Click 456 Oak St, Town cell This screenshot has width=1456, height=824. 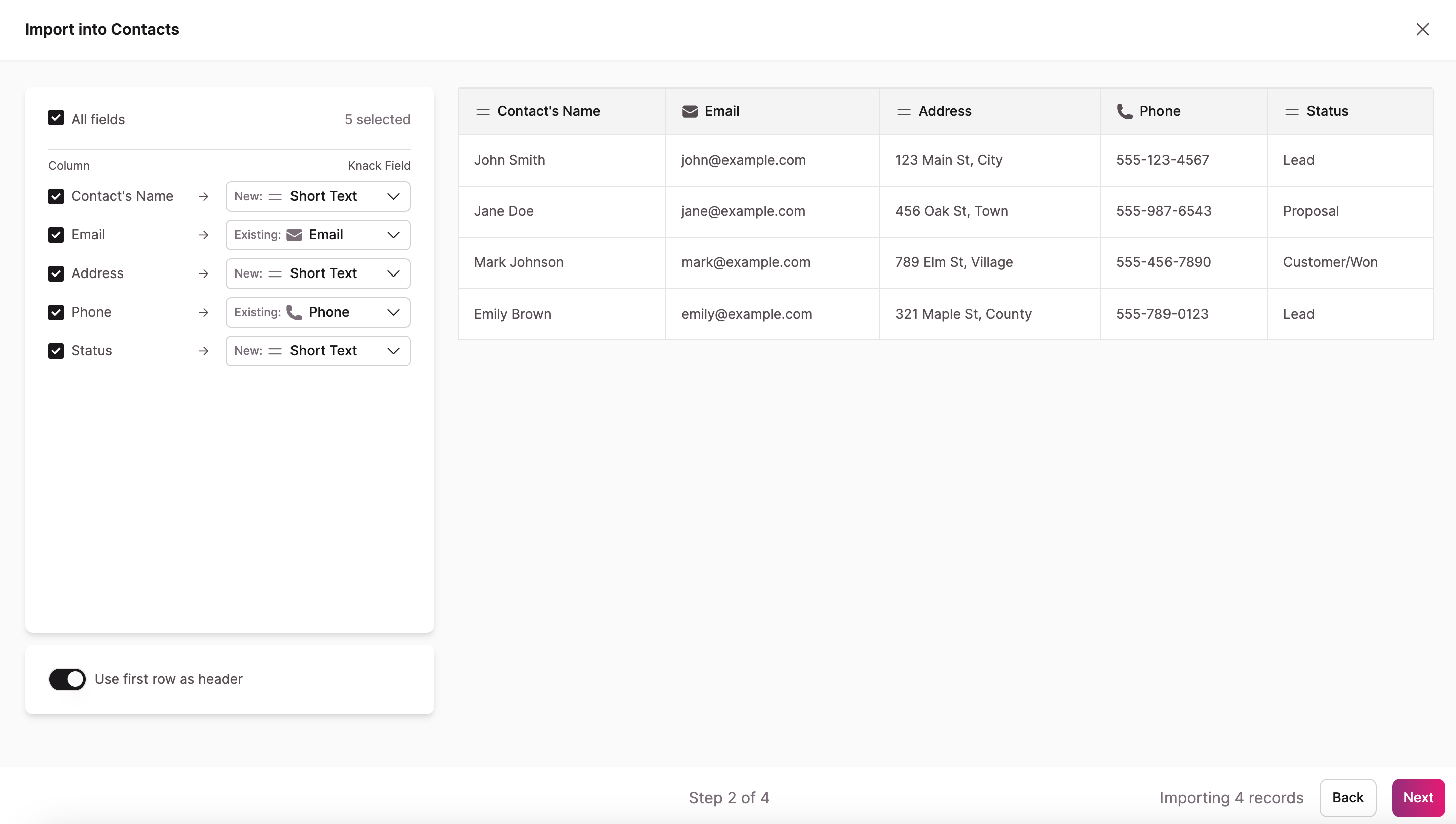[989, 212]
